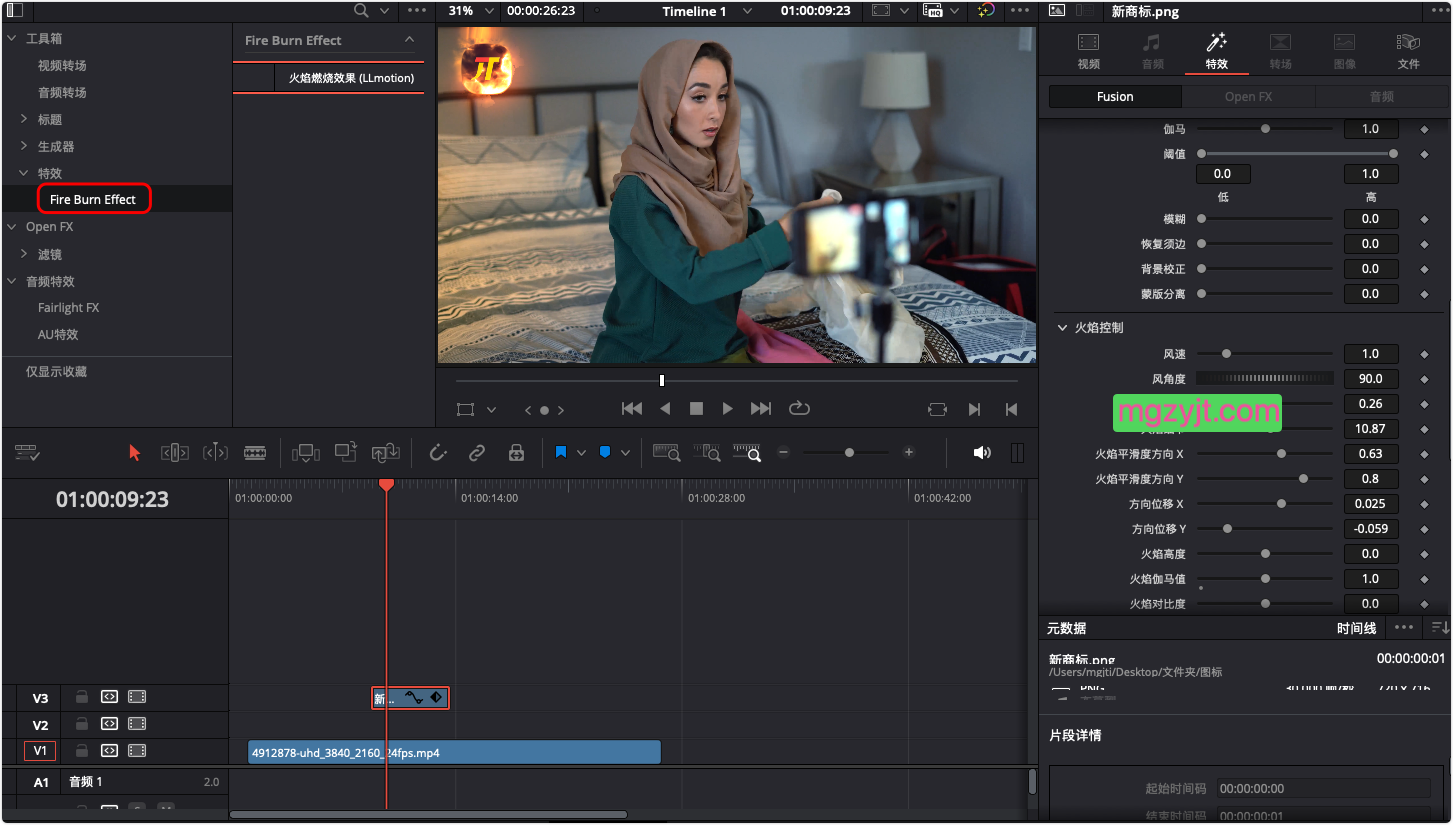Activate the Dynamic trim mode tool
Viewport: 1453px width, 825px height.
tap(215, 453)
